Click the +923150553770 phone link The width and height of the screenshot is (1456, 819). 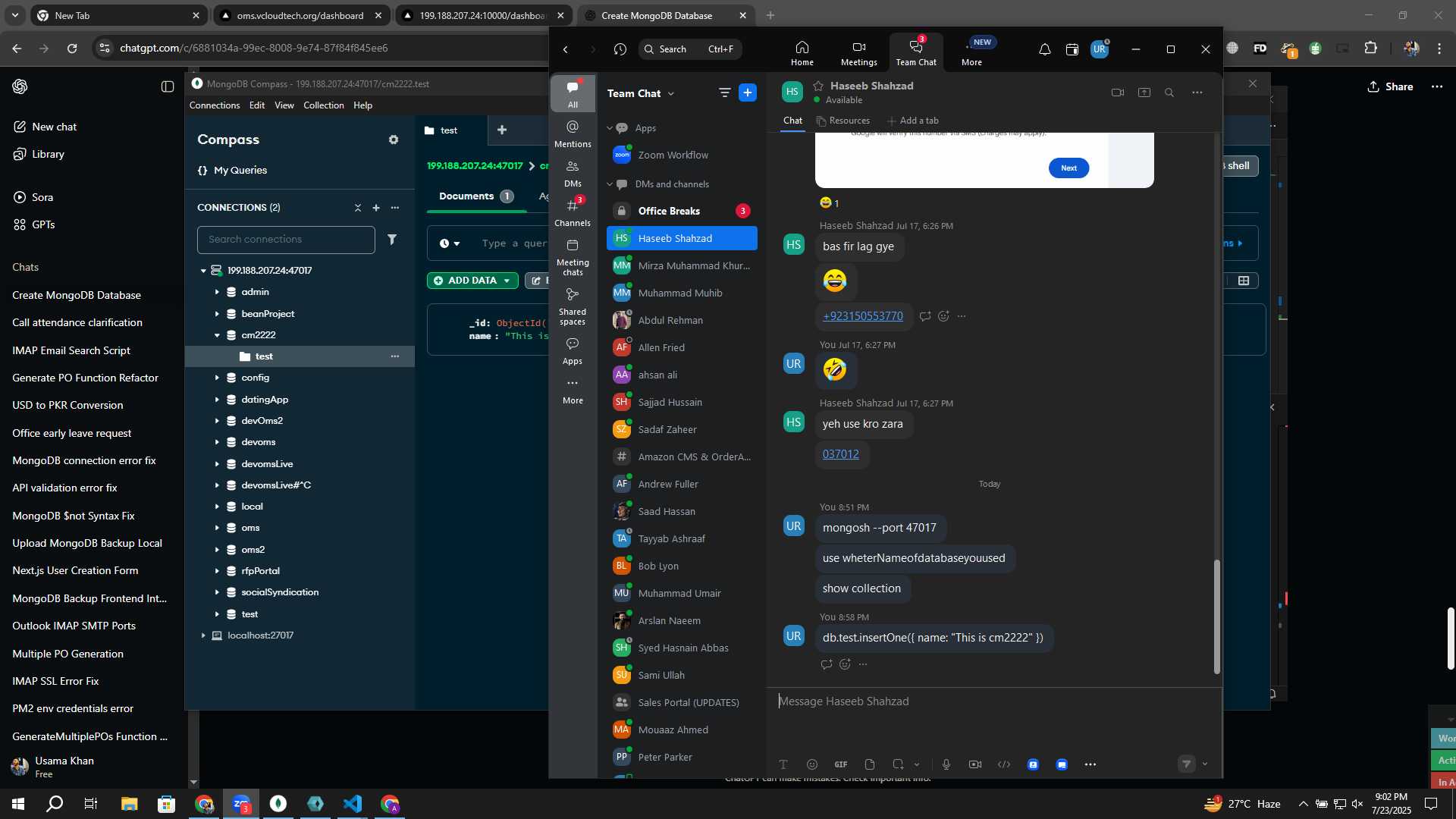click(862, 316)
